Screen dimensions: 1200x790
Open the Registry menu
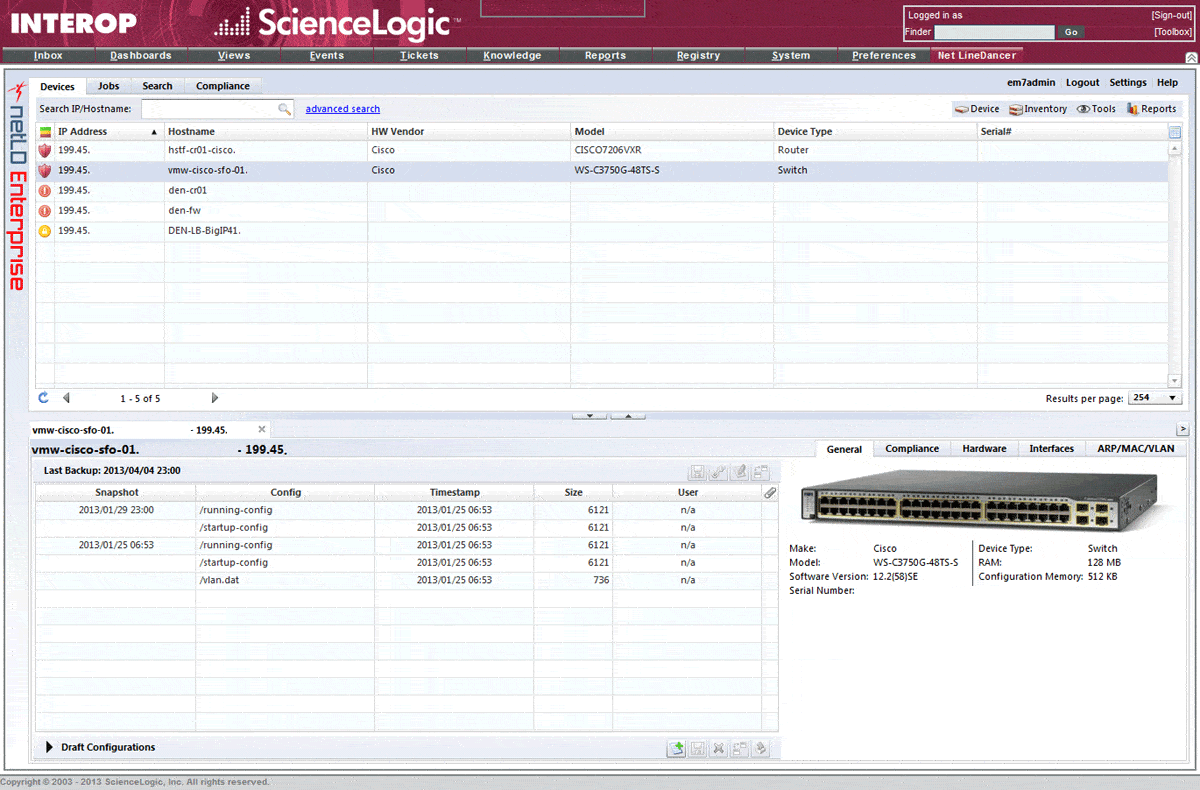pyautogui.click(x=698, y=56)
